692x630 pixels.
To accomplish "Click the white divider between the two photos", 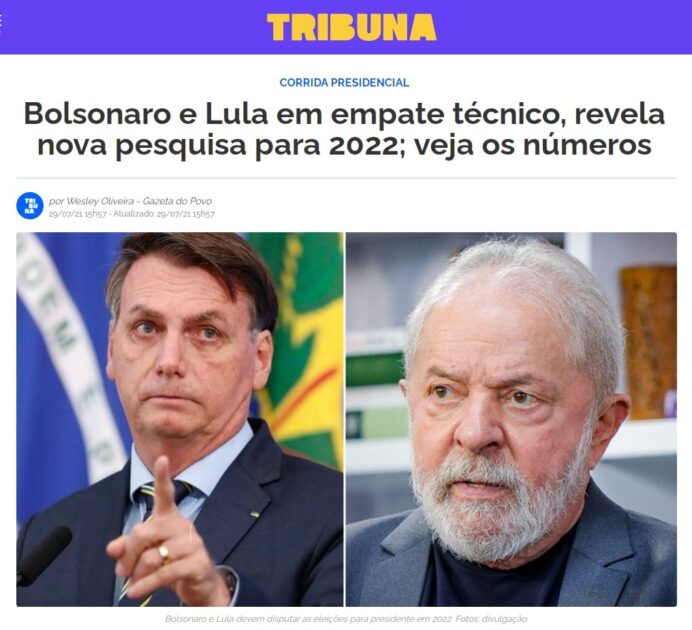I will (x=344, y=419).
